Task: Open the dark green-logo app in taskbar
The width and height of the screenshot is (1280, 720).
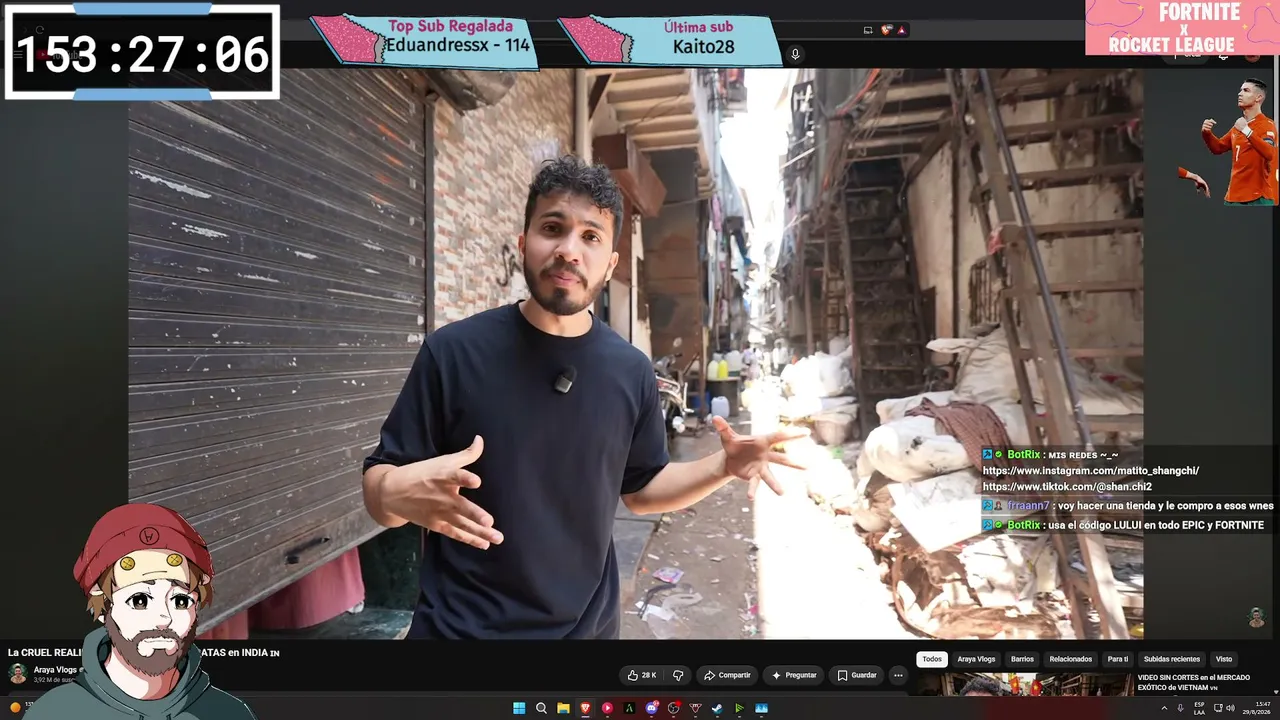Action: click(x=629, y=708)
